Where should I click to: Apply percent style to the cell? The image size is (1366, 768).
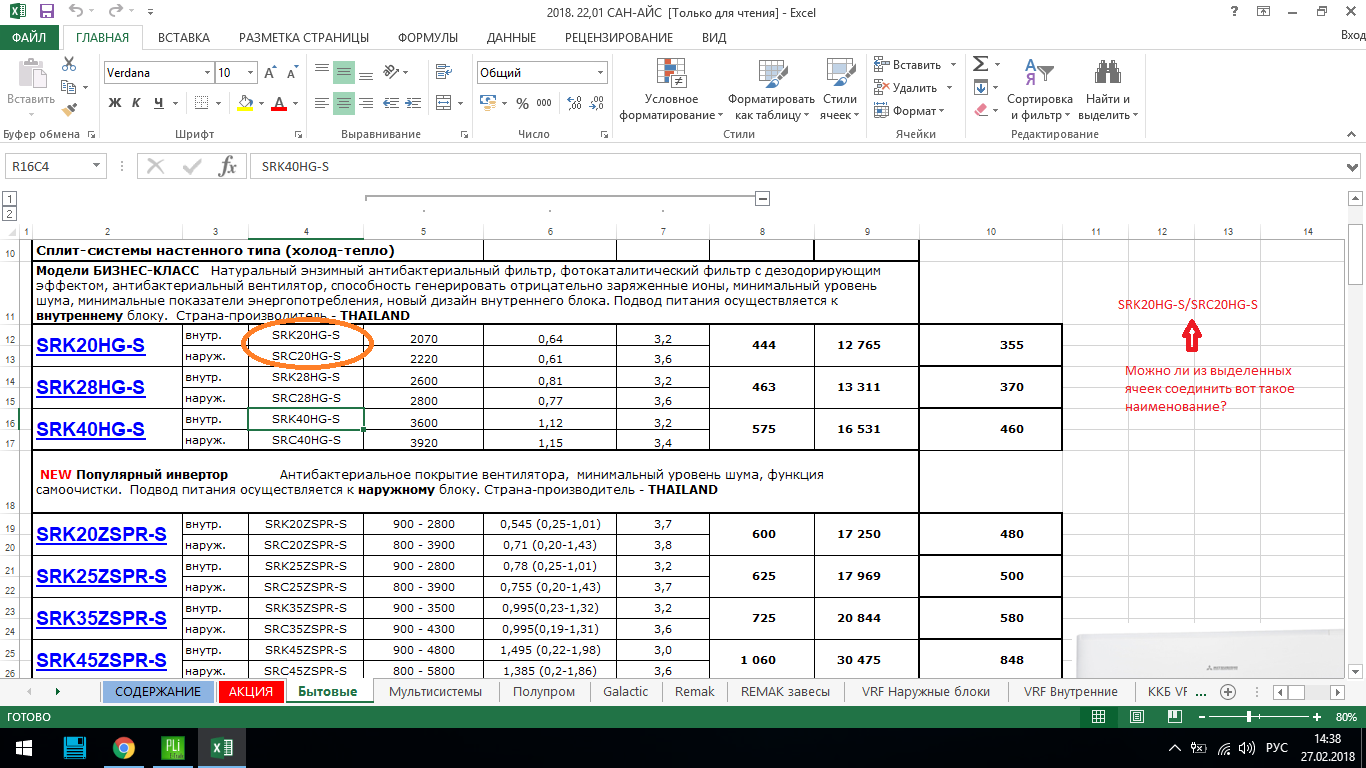coord(522,103)
